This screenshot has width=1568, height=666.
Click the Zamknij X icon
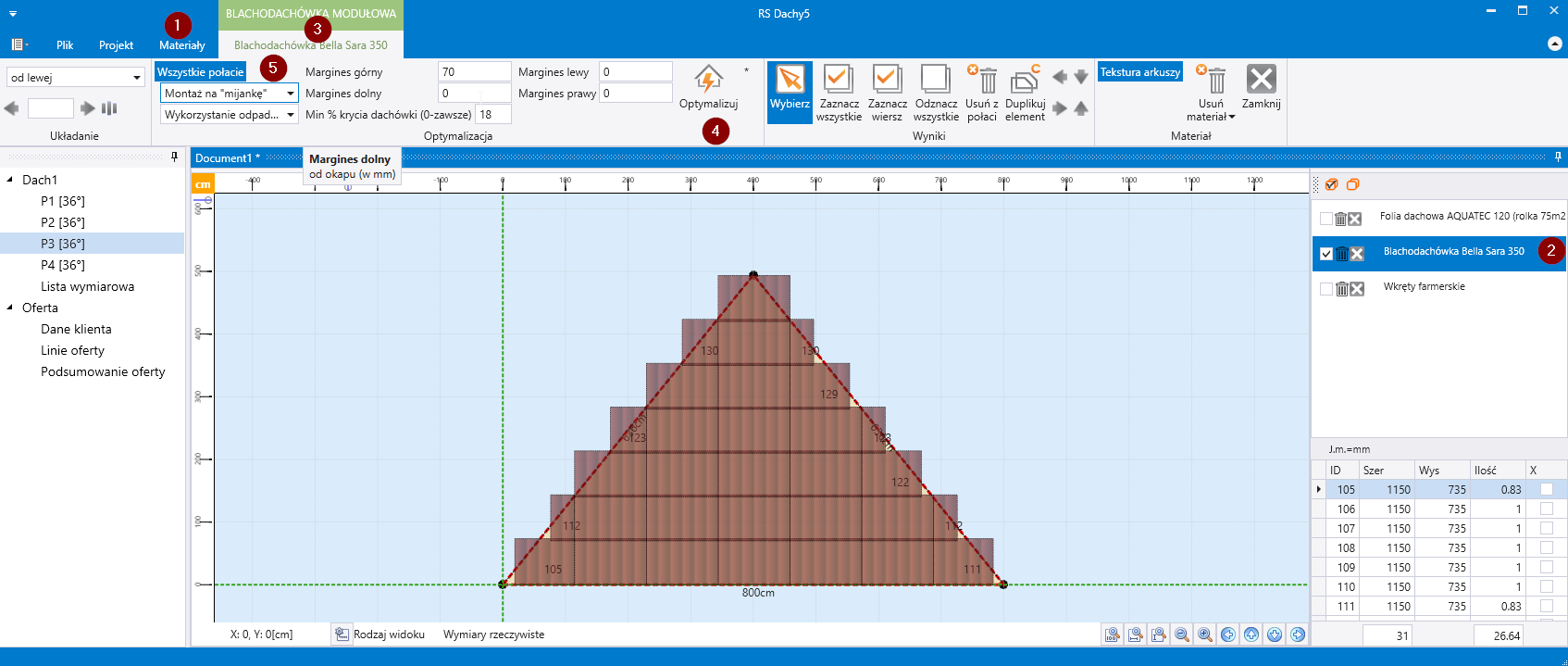pos(1261,80)
